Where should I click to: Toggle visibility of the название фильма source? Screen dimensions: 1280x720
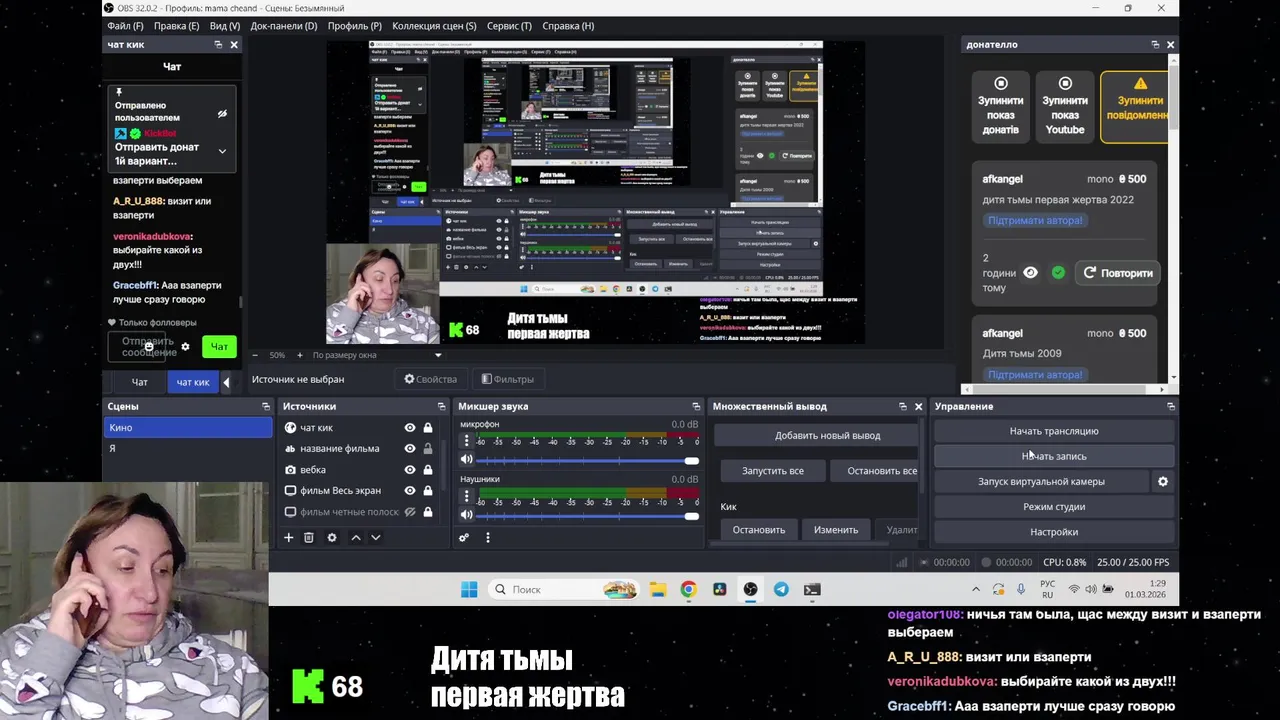pyautogui.click(x=410, y=449)
